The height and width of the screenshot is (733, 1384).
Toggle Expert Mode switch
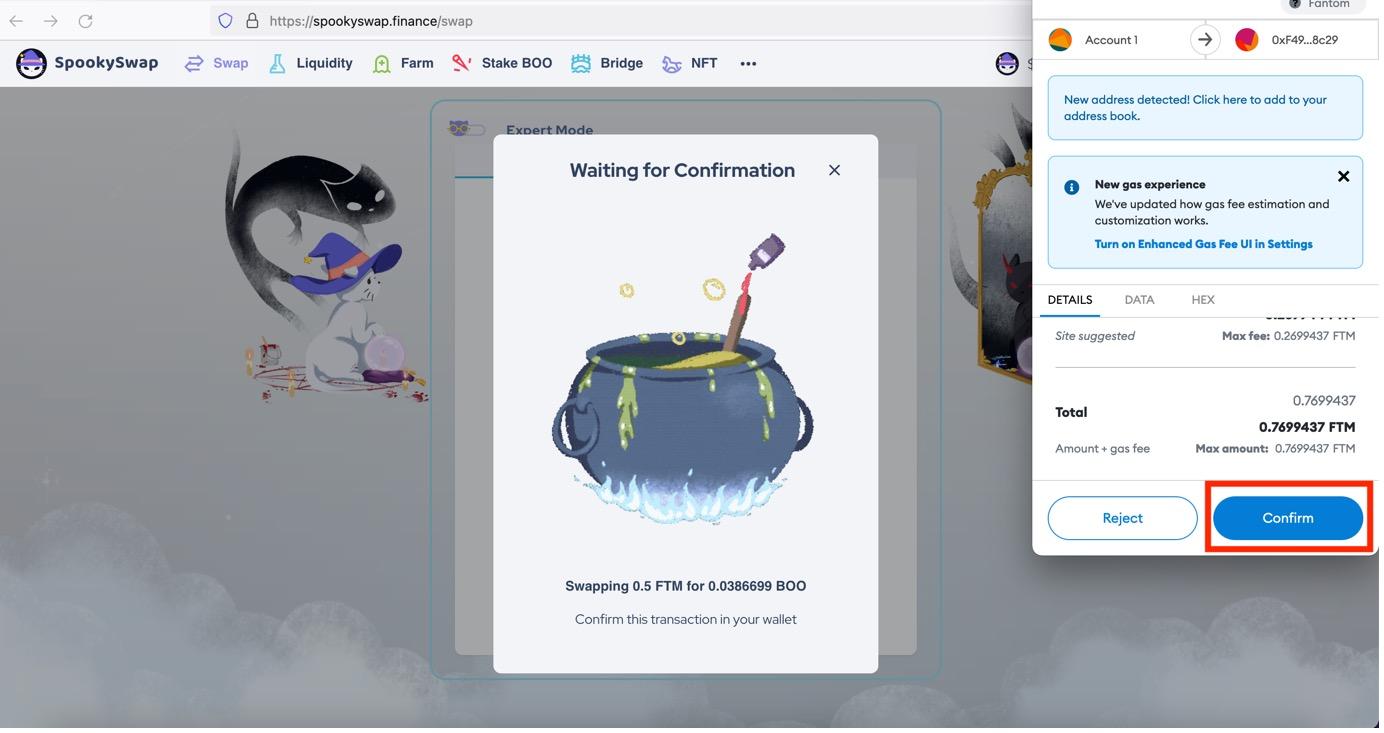pos(466,129)
